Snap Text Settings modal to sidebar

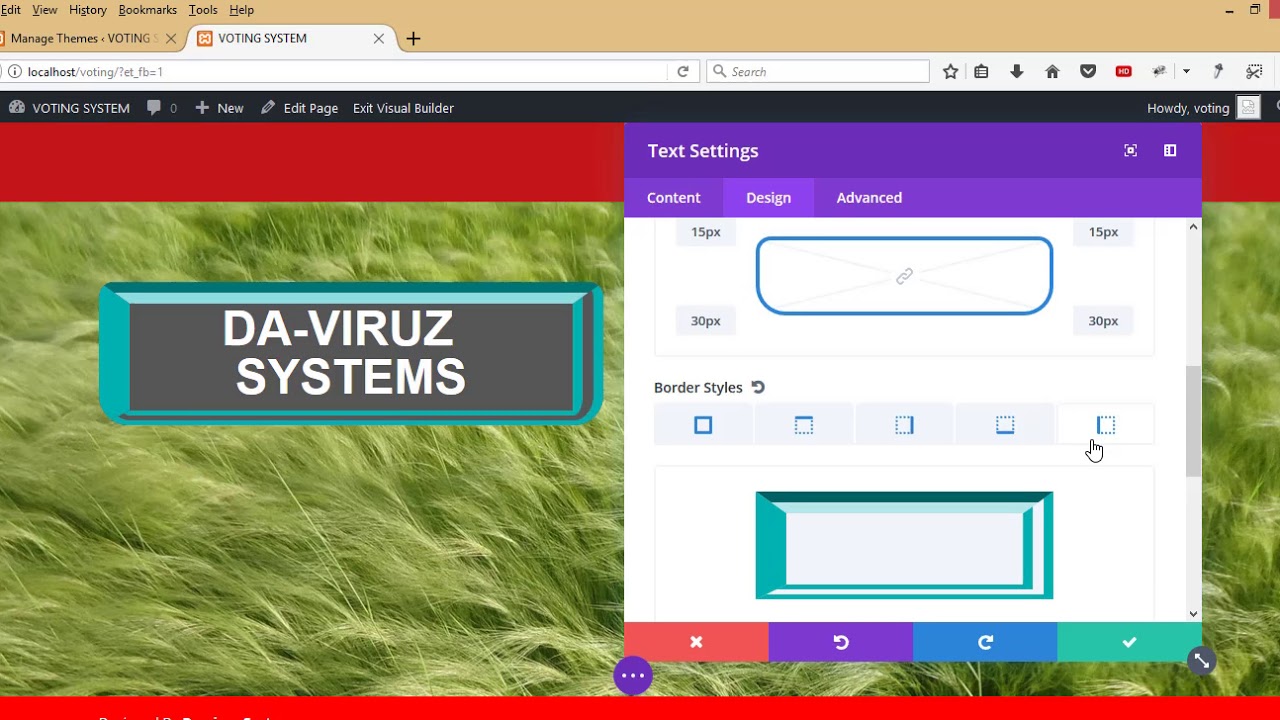(x=1170, y=150)
